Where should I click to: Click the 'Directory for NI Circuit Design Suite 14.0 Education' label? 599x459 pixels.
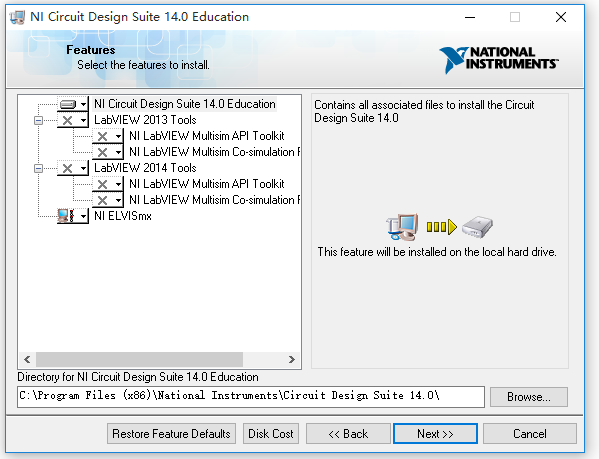coord(138,377)
